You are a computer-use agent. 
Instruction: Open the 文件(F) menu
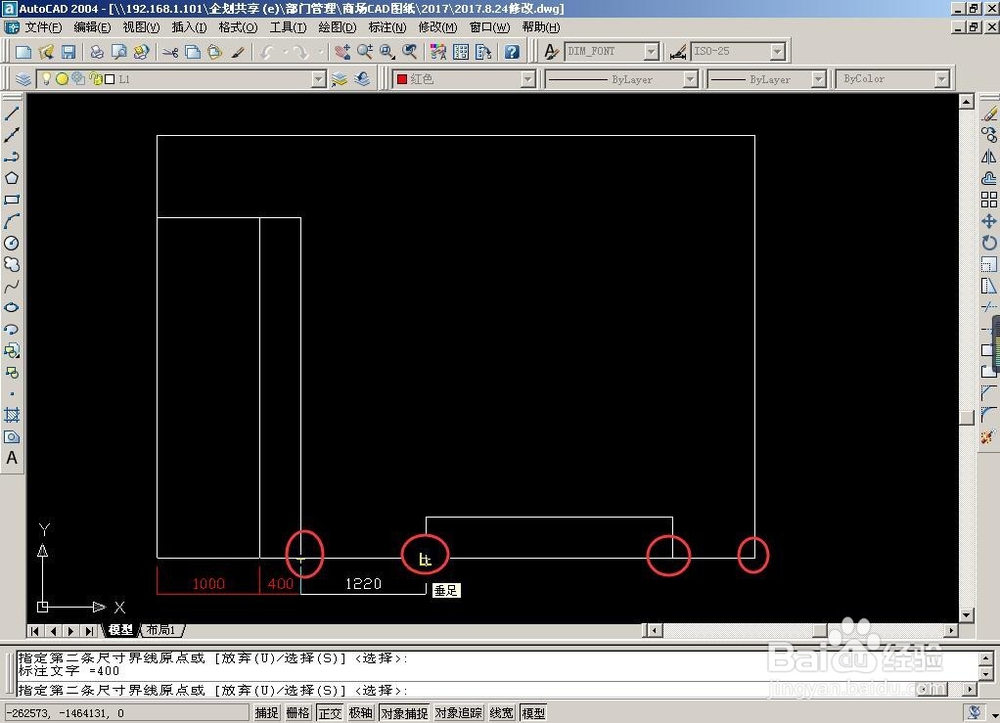(43, 27)
